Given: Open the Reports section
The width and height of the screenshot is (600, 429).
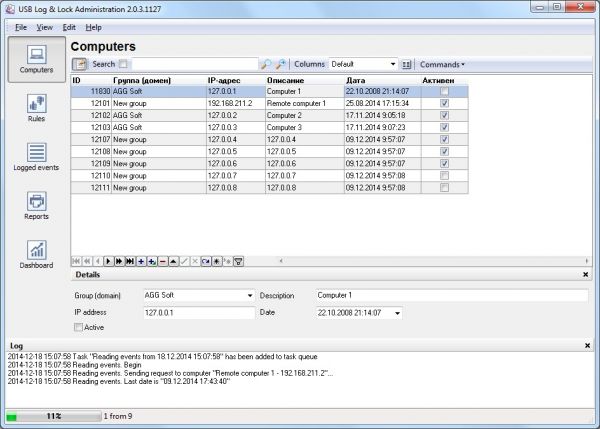Looking at the screenshot, I should [36, 205].
